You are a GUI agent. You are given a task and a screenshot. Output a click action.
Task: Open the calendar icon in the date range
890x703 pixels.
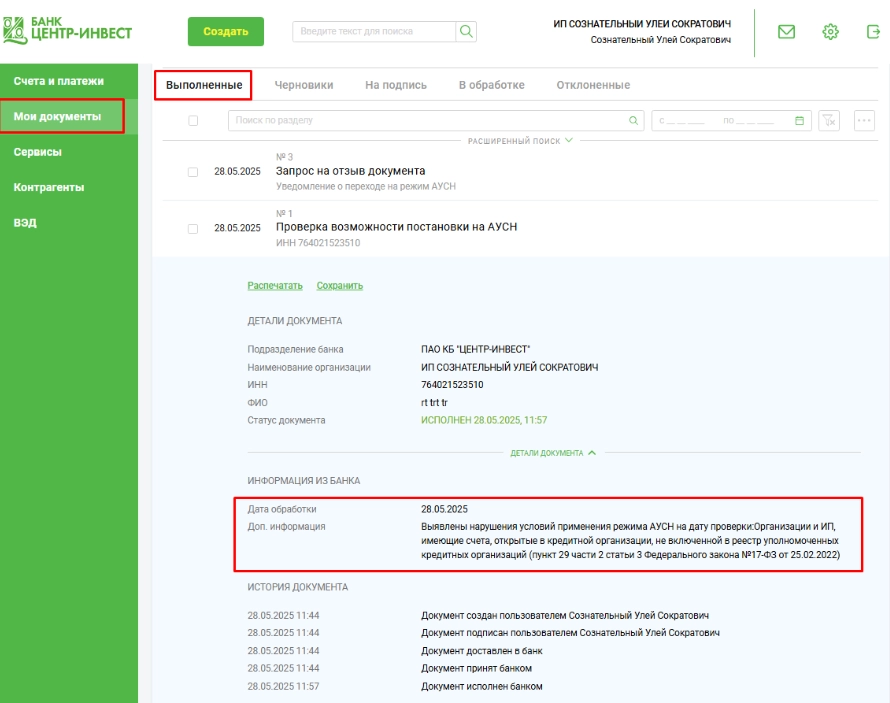799,121
